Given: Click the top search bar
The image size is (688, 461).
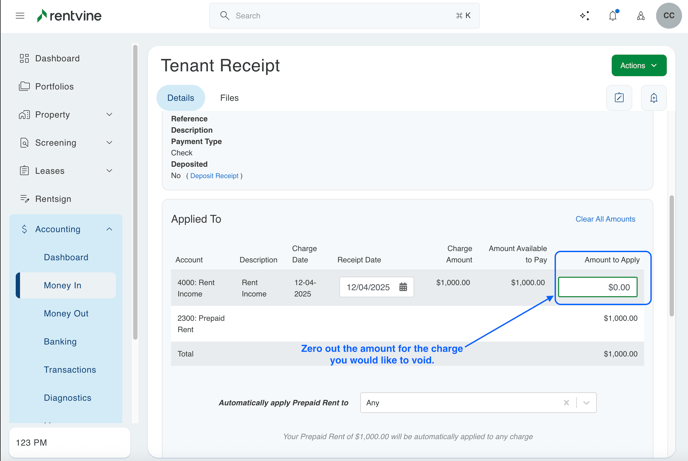Looking at the screenshot, I should pos(344,16).
